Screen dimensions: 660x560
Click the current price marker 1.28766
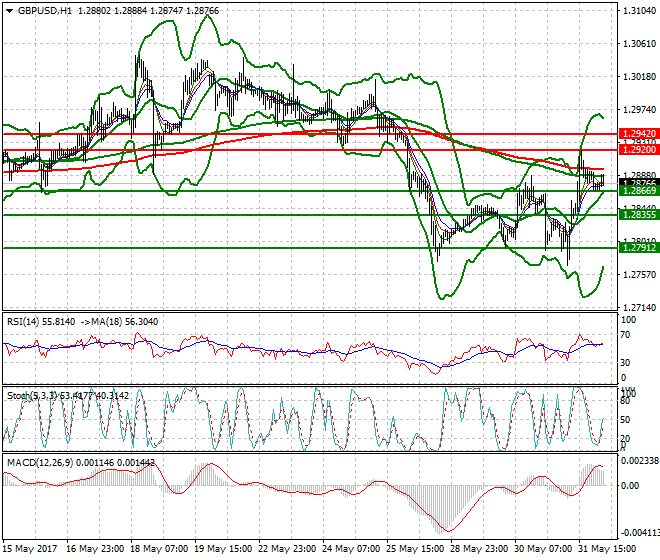(640, 183)
